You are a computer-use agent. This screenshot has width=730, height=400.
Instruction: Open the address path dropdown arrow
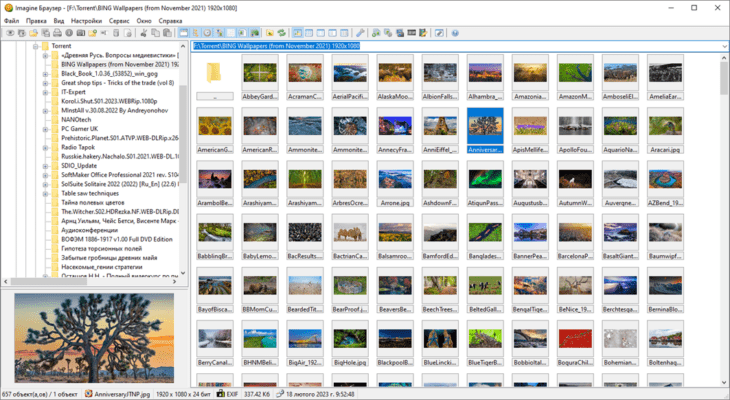(724, 46)
